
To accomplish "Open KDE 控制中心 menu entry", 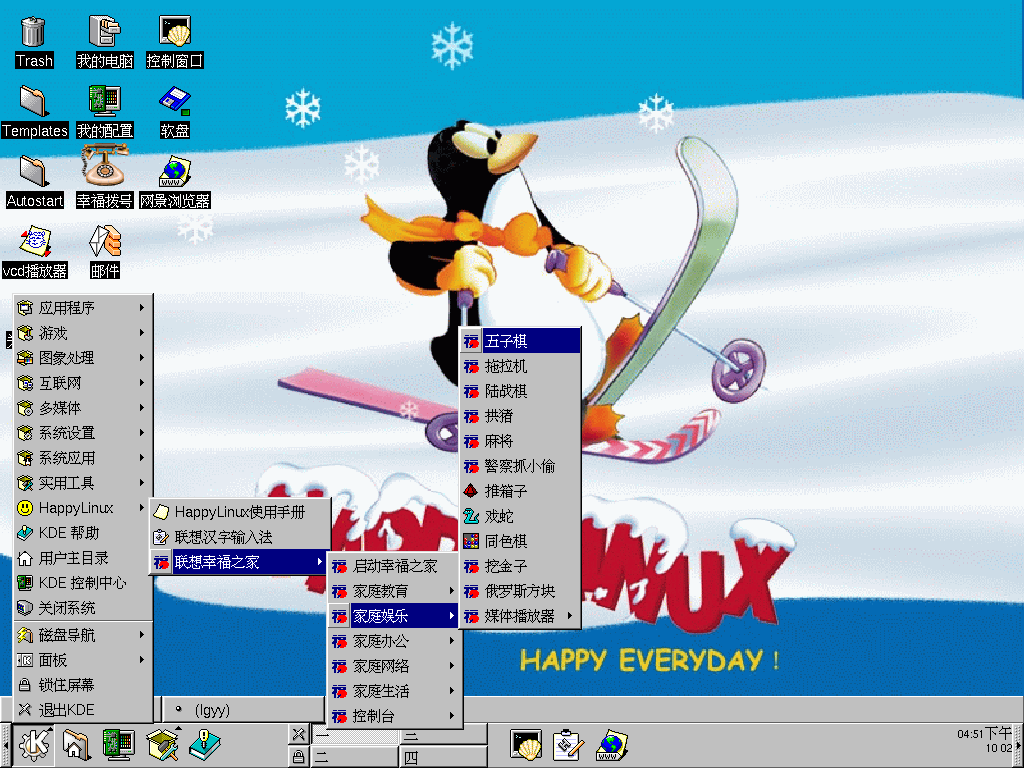I will tap(83, 583).
